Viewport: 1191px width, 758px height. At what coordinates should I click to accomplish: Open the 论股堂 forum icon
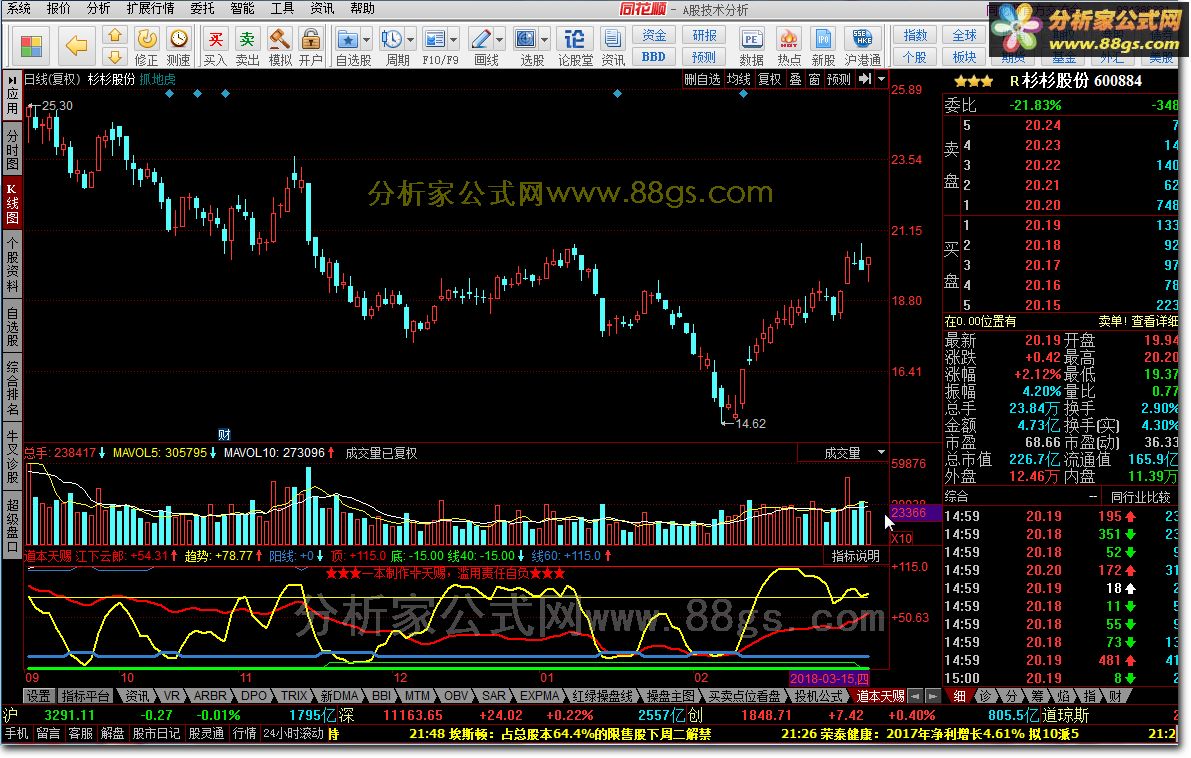click(576, 46)
